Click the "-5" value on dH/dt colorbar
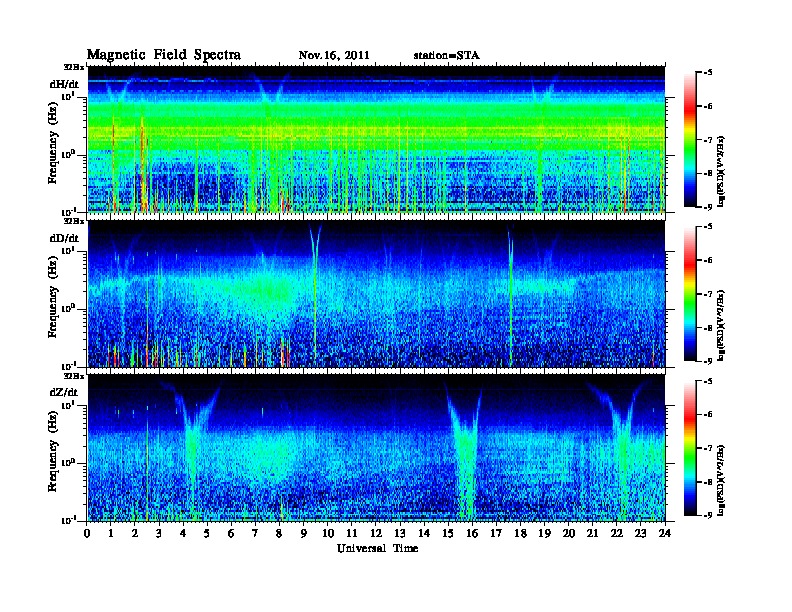The image size is (792, 612). coord(708,73)
